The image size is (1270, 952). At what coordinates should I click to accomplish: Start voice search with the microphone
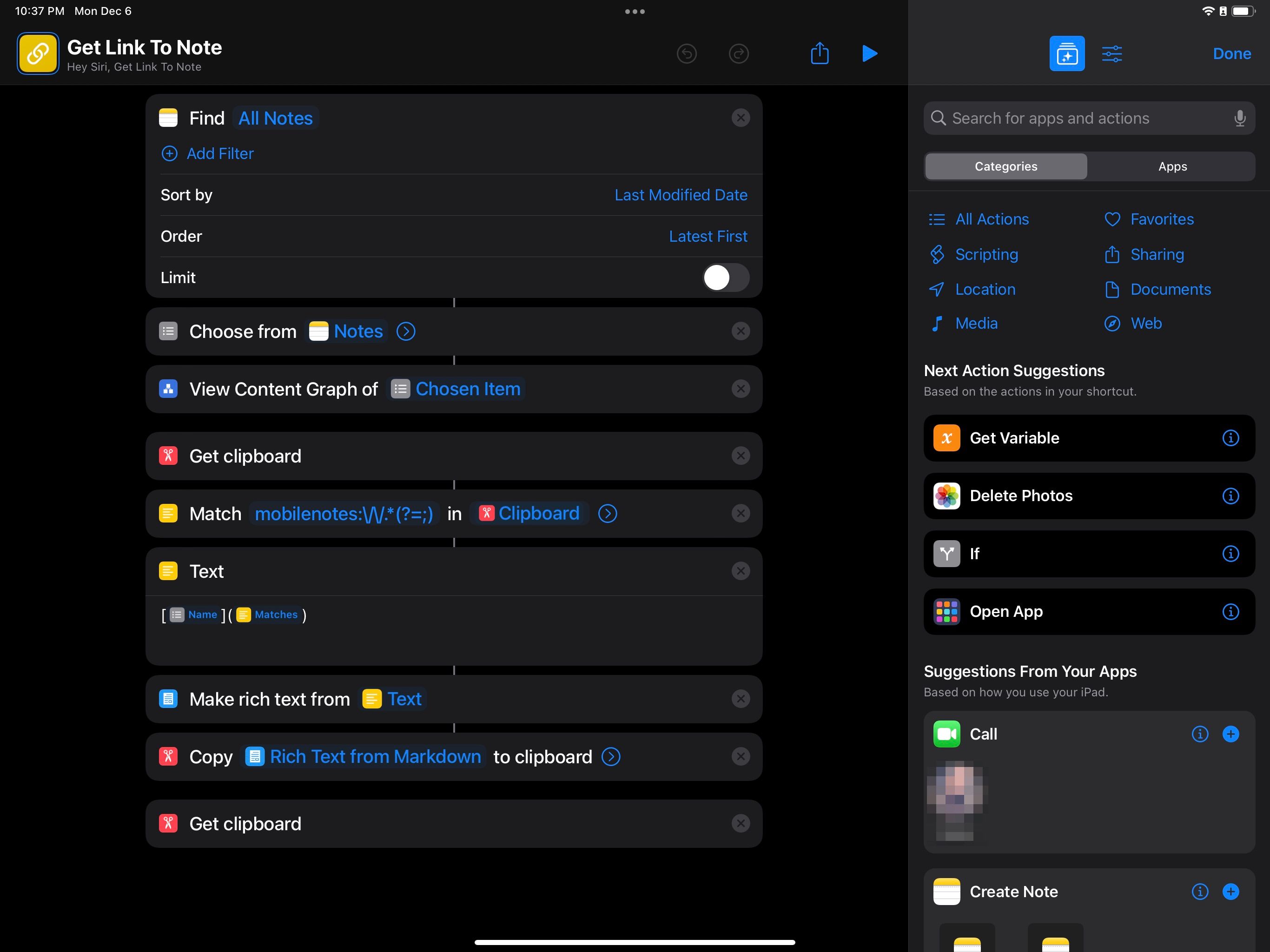(x=1239, y=118)
